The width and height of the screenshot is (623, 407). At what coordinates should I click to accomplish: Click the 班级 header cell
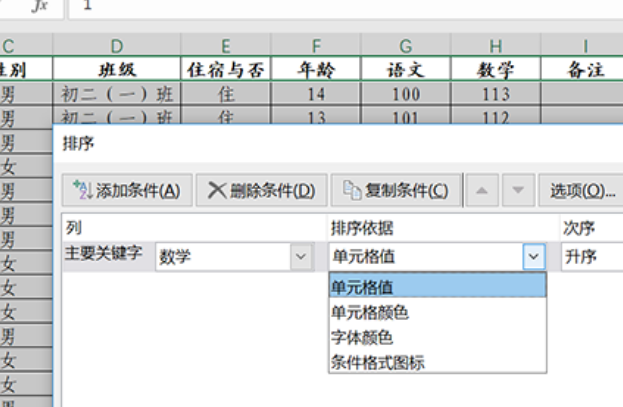[116, 70]
